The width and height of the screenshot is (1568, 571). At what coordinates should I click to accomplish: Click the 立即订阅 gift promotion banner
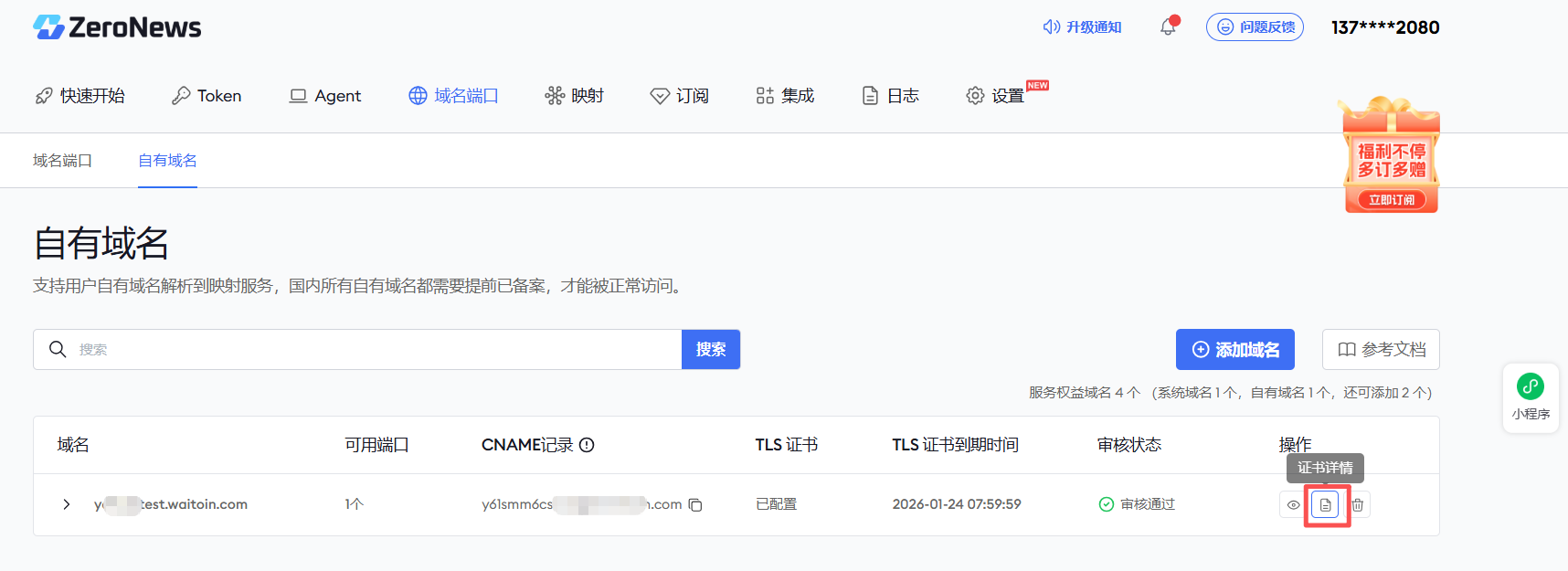click(x=1391, y=199)
